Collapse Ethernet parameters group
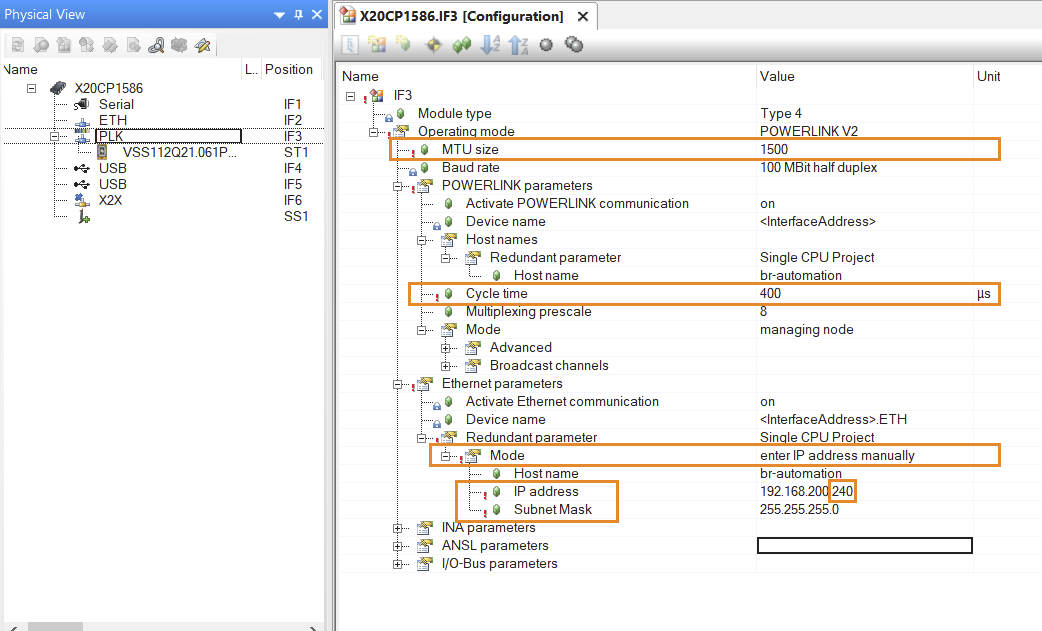 pyautogui.click(x=397, y=384)
